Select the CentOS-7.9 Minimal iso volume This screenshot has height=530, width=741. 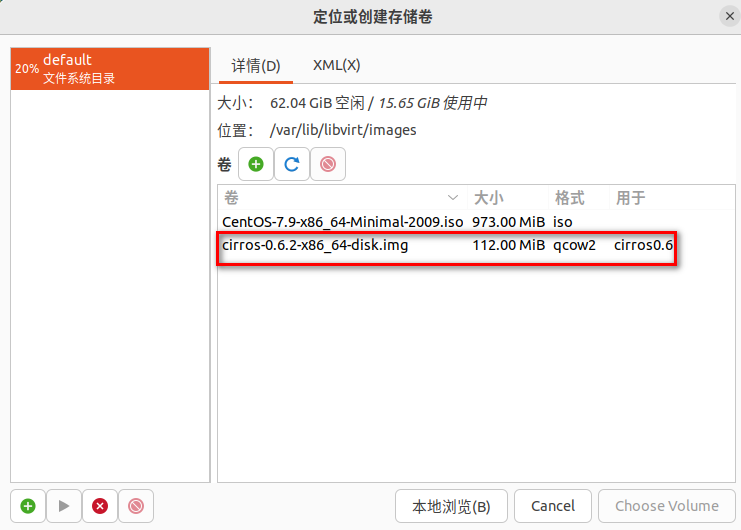[x=342, y=222]
